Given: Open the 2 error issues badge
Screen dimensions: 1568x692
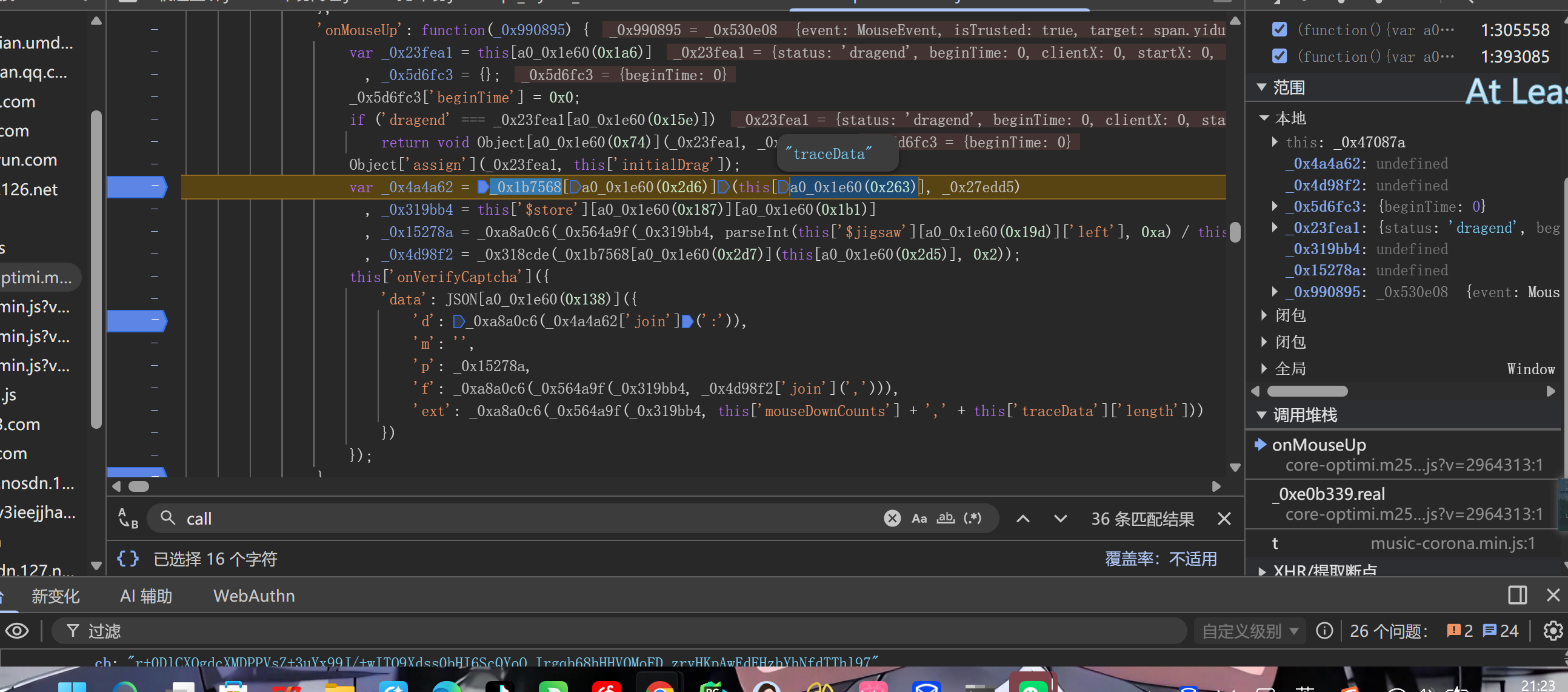Looking at the screenshot, I should 1460,631.
